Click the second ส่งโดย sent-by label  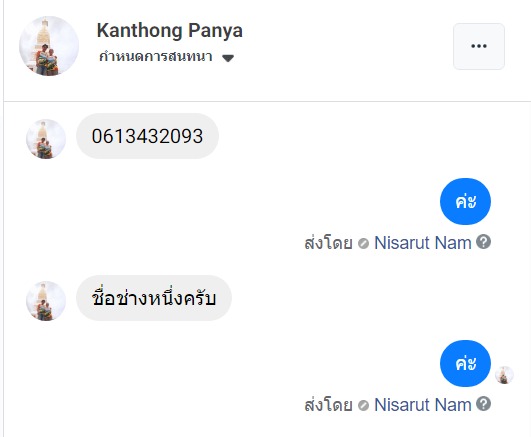point(328,405)
